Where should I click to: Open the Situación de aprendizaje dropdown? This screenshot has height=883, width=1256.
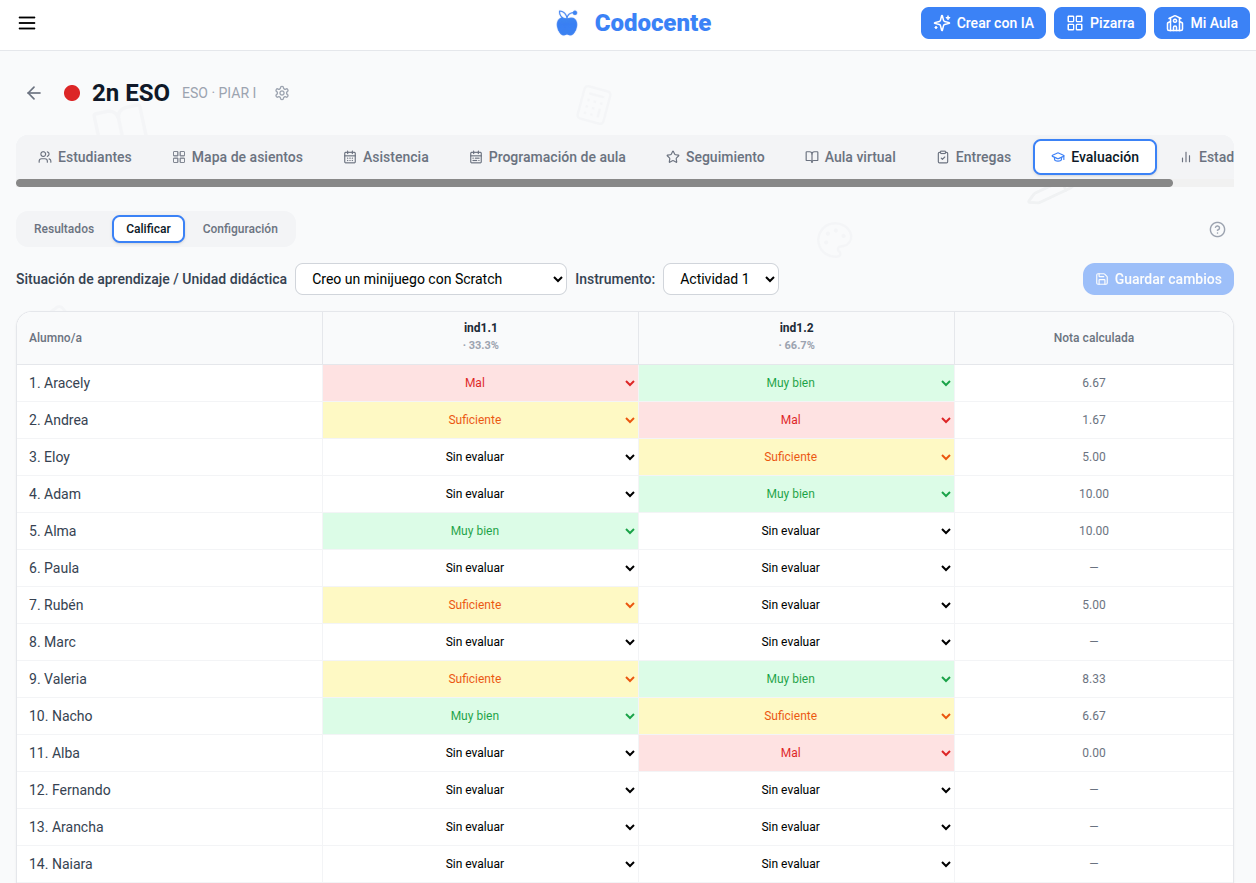[431, 279]
